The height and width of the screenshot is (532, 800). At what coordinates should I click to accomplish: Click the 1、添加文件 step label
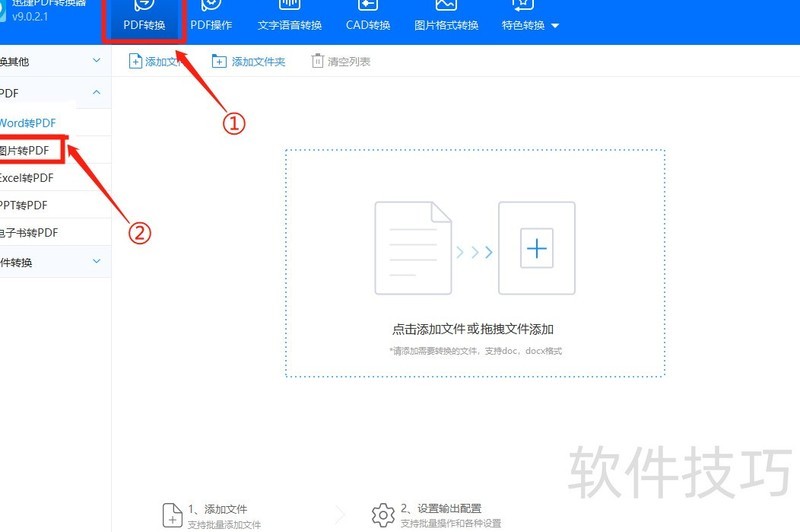coord(218,509)
